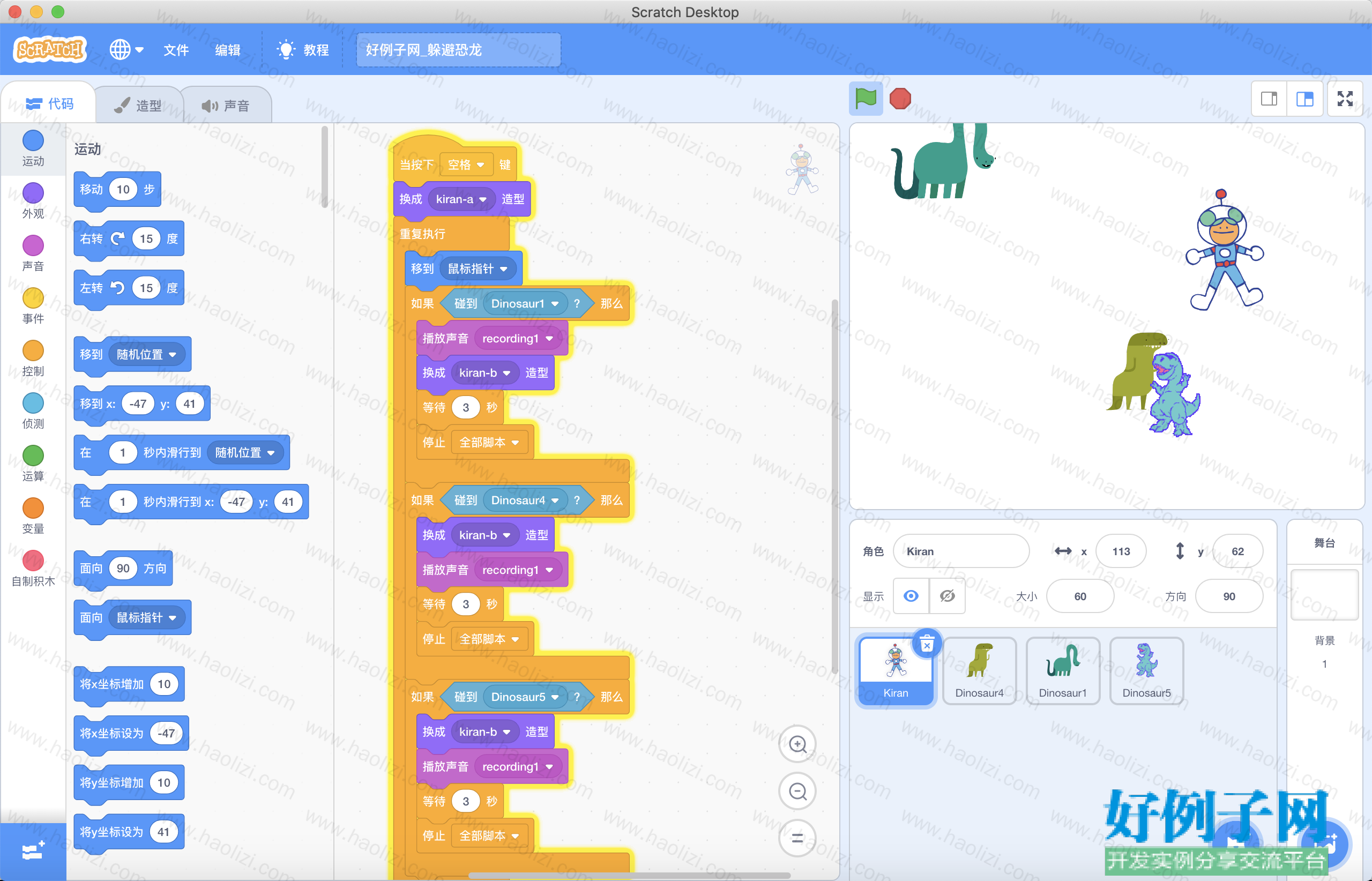Select the 自制积木 my blocks category
This screenshot has width=1372, height=881.
[x=33, y=569]
